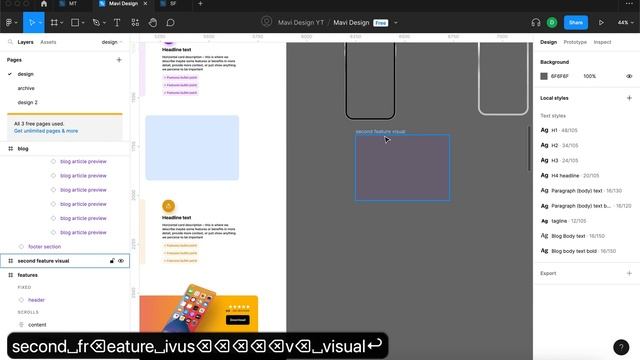Switch to the Assets tab

tap(48, 42)
